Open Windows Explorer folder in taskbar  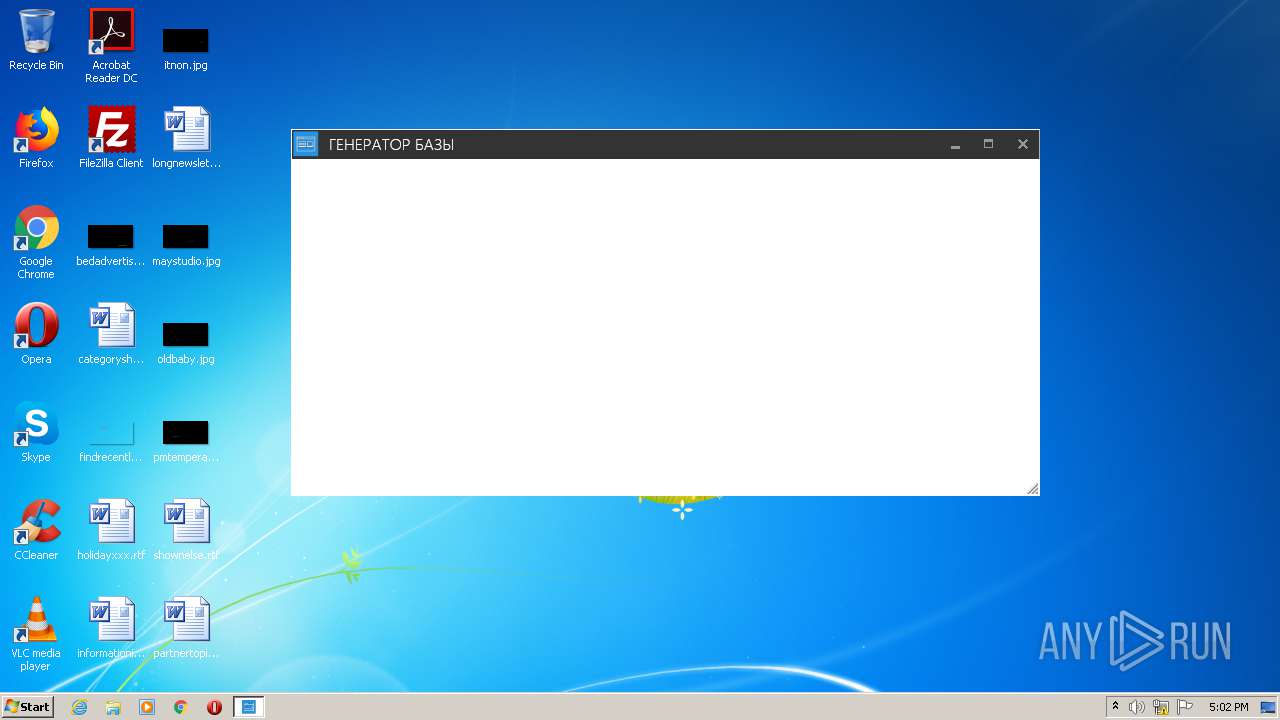pyautogui.click(x=113, y=707)
